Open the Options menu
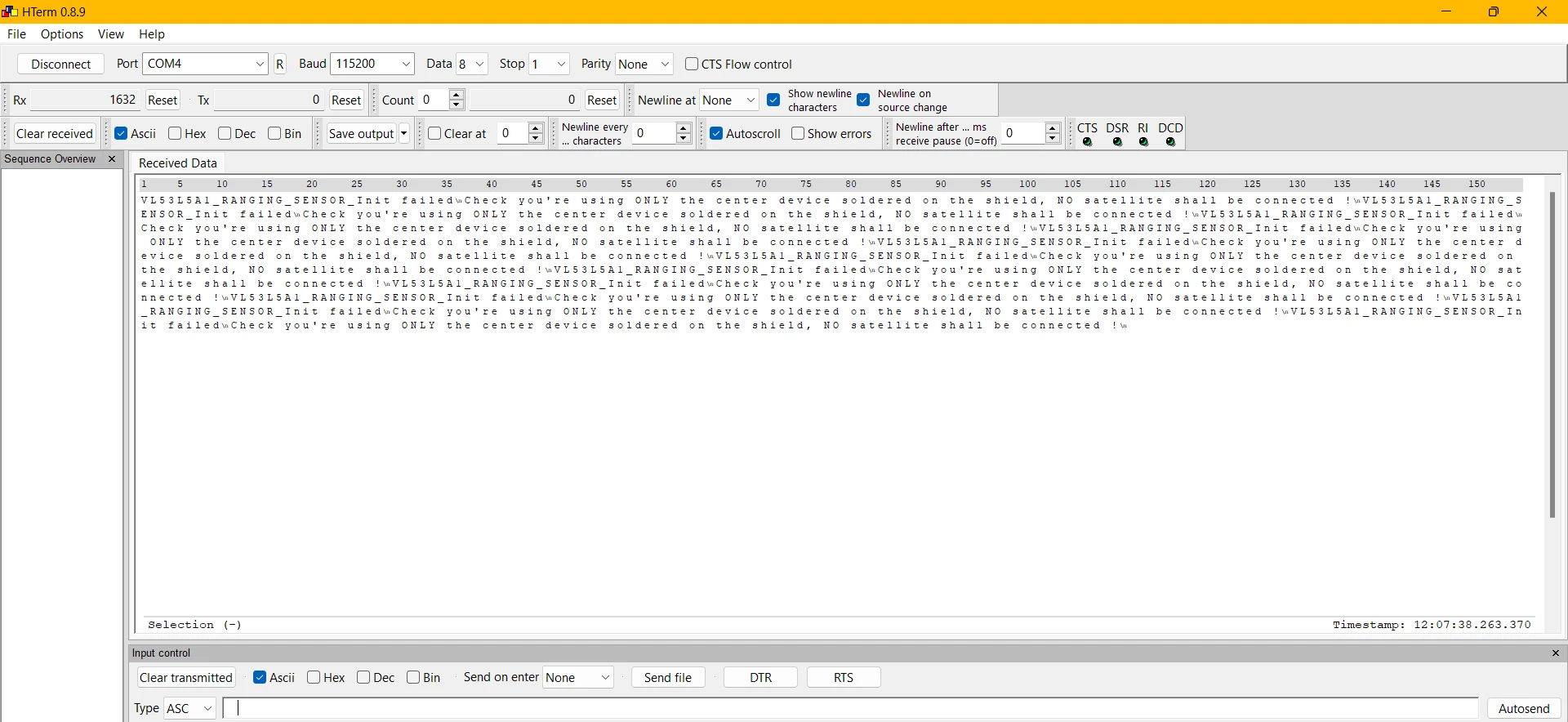 [x=62, y=34]
